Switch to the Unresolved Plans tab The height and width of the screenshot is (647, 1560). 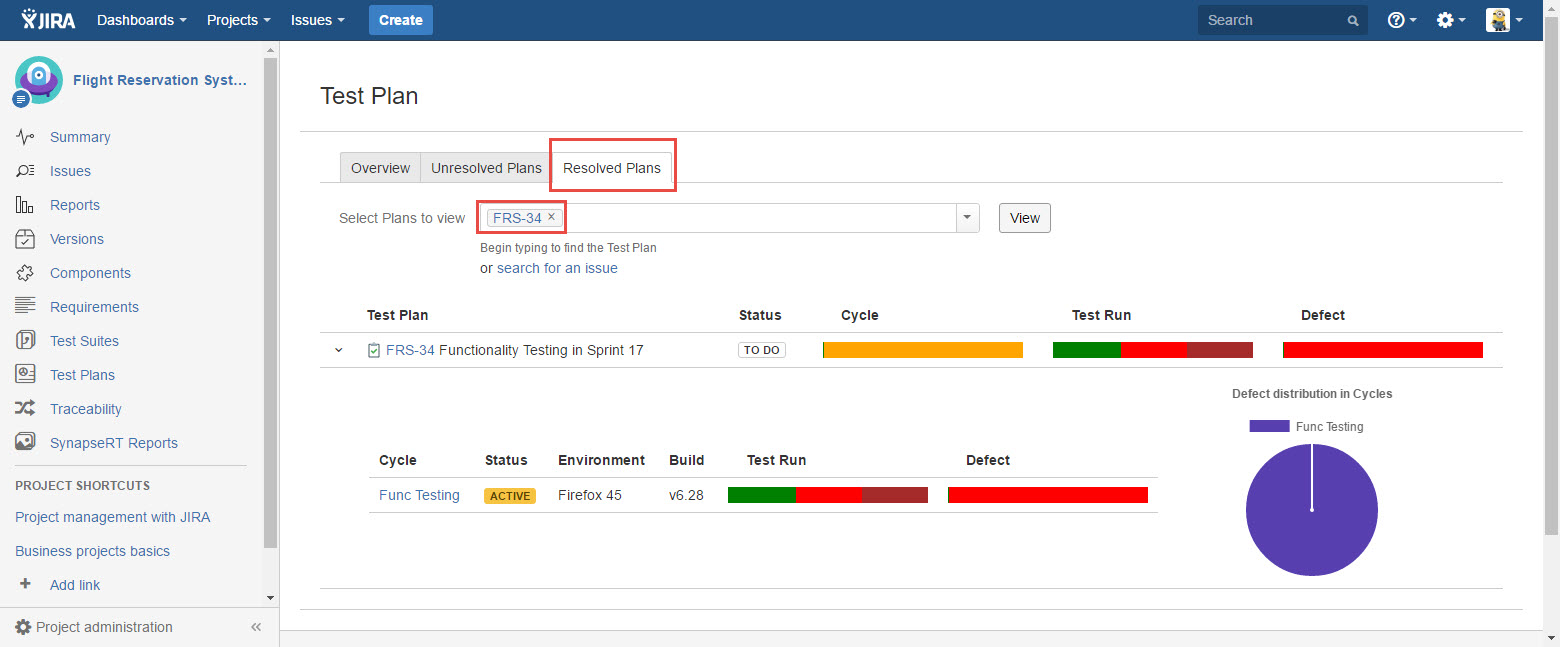(x=486, y=168)
